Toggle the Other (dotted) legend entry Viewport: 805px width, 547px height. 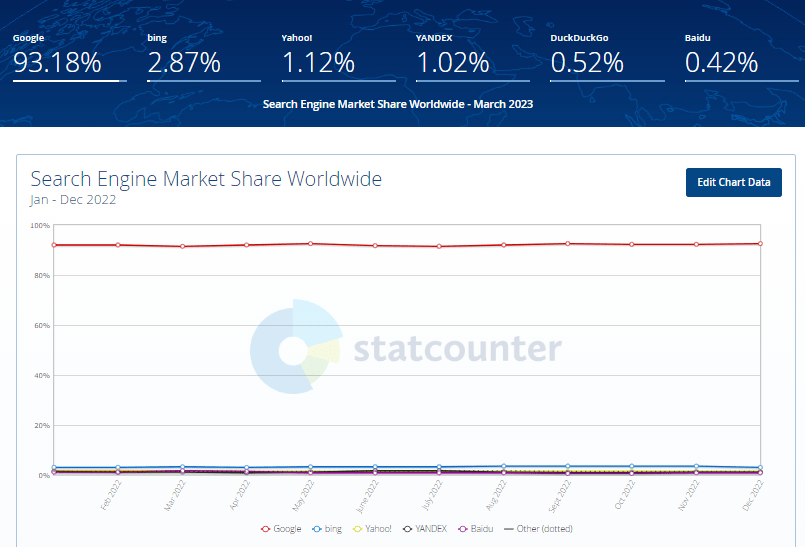point(538,529)
